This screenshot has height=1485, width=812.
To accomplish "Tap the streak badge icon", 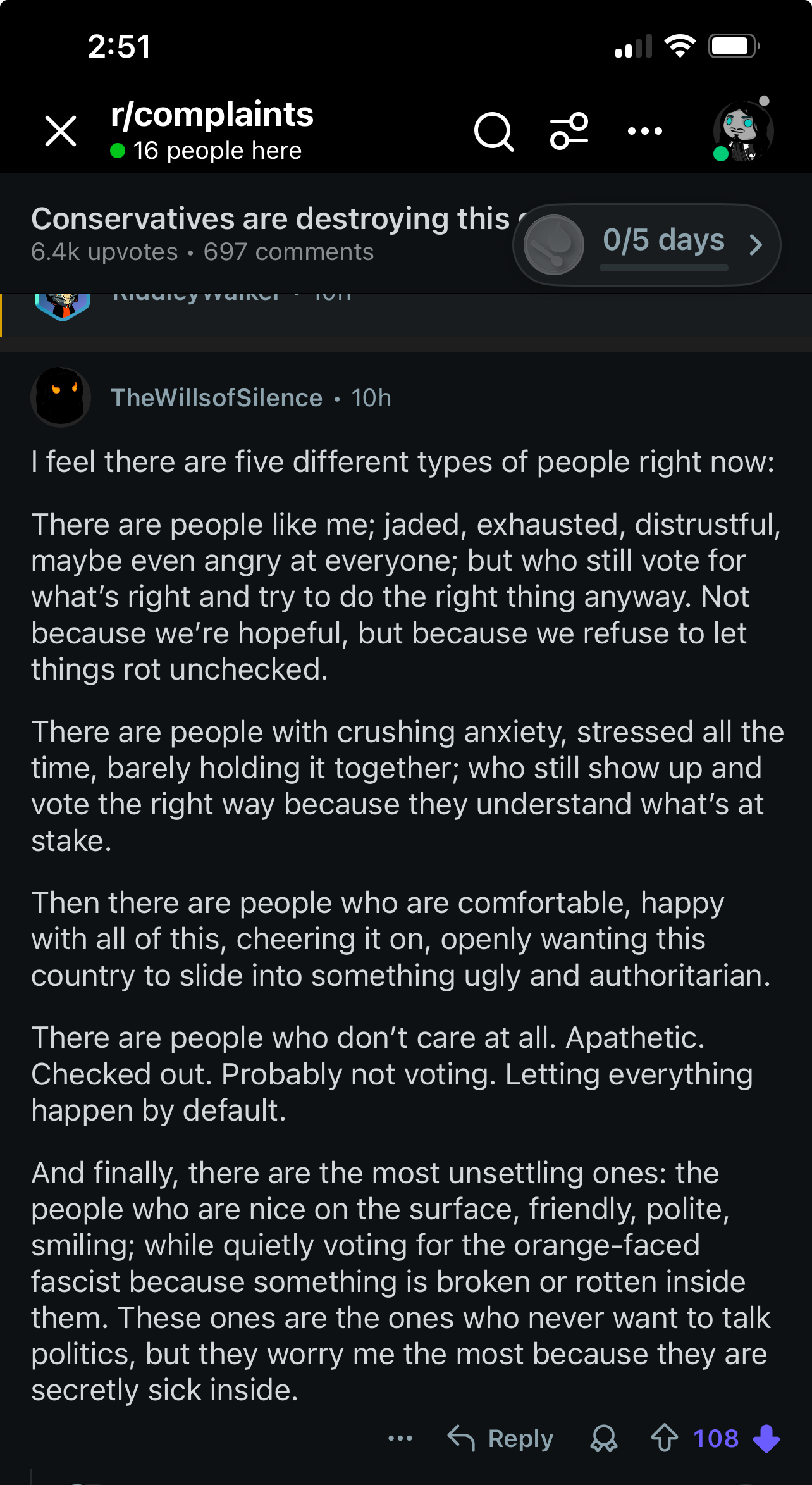I will point(554,244).
